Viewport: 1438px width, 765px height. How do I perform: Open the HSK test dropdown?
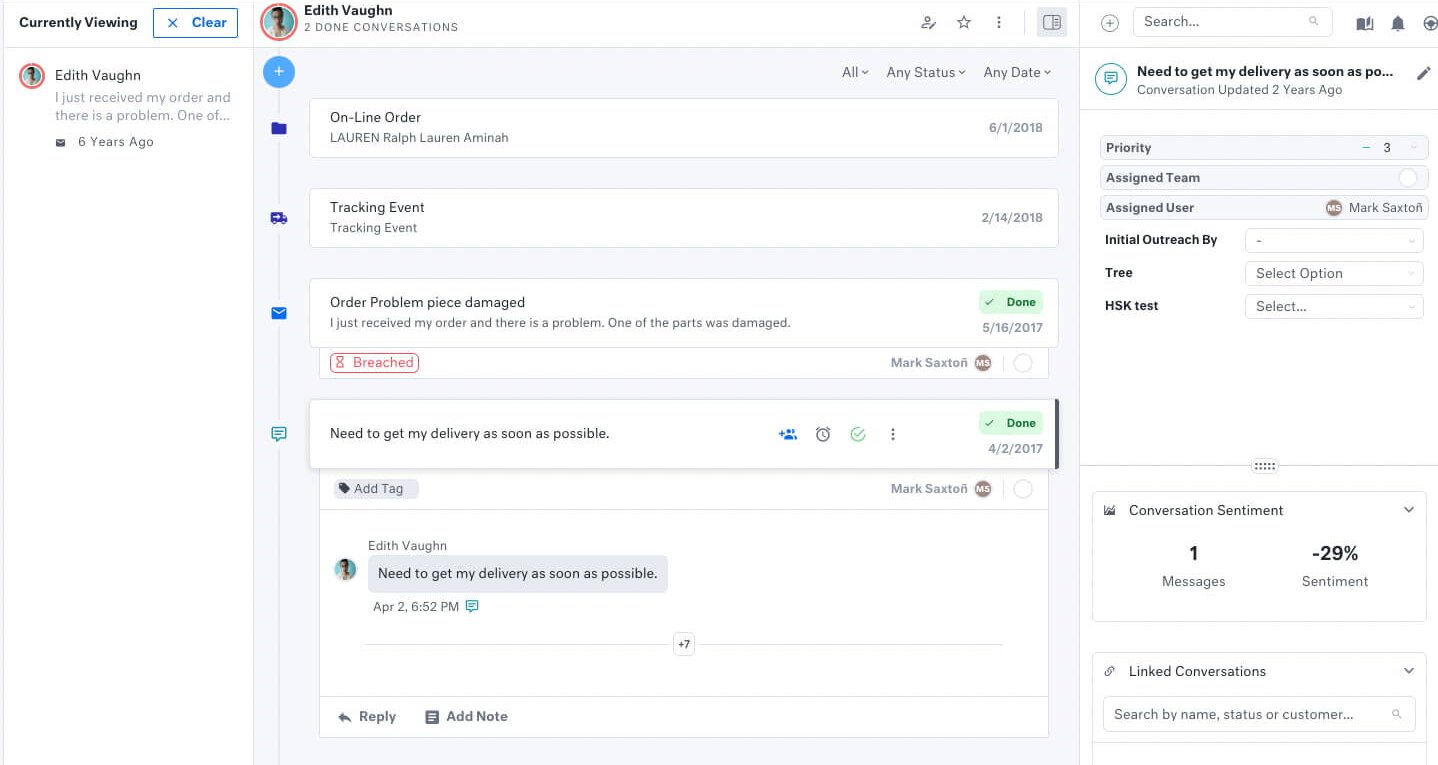(x=1334, y=307)
